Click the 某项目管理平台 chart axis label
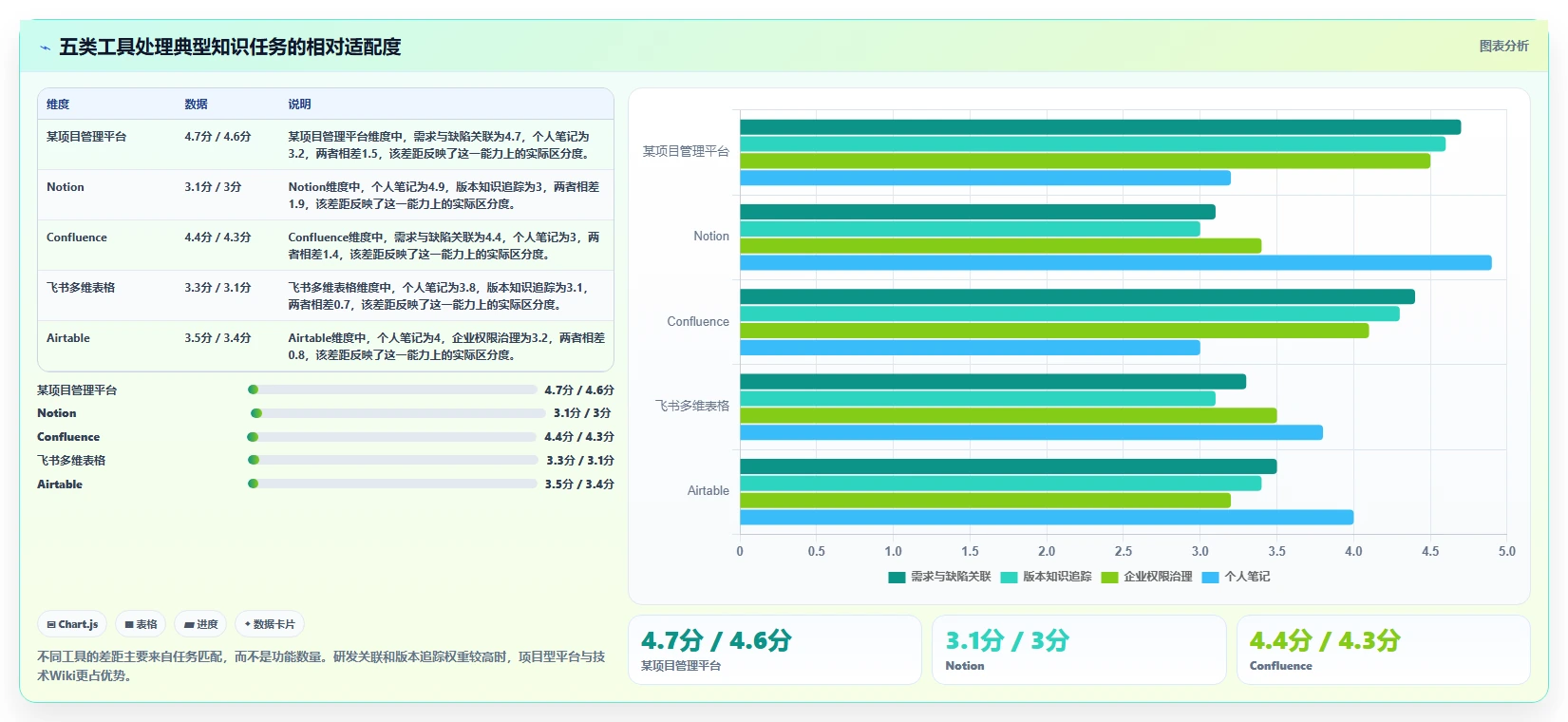This screenshot has height=722, width=1568. click(686, 151)
